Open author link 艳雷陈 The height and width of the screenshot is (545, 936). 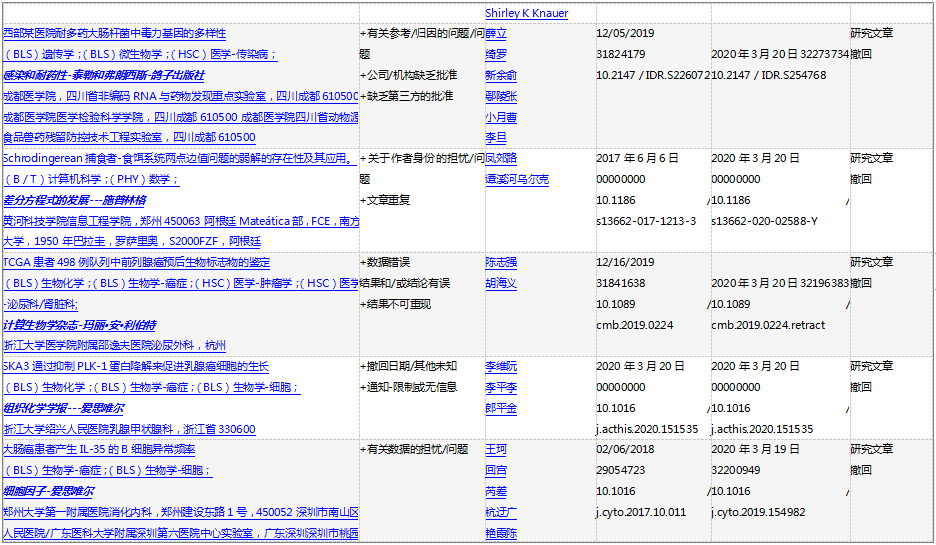point(501,532)
